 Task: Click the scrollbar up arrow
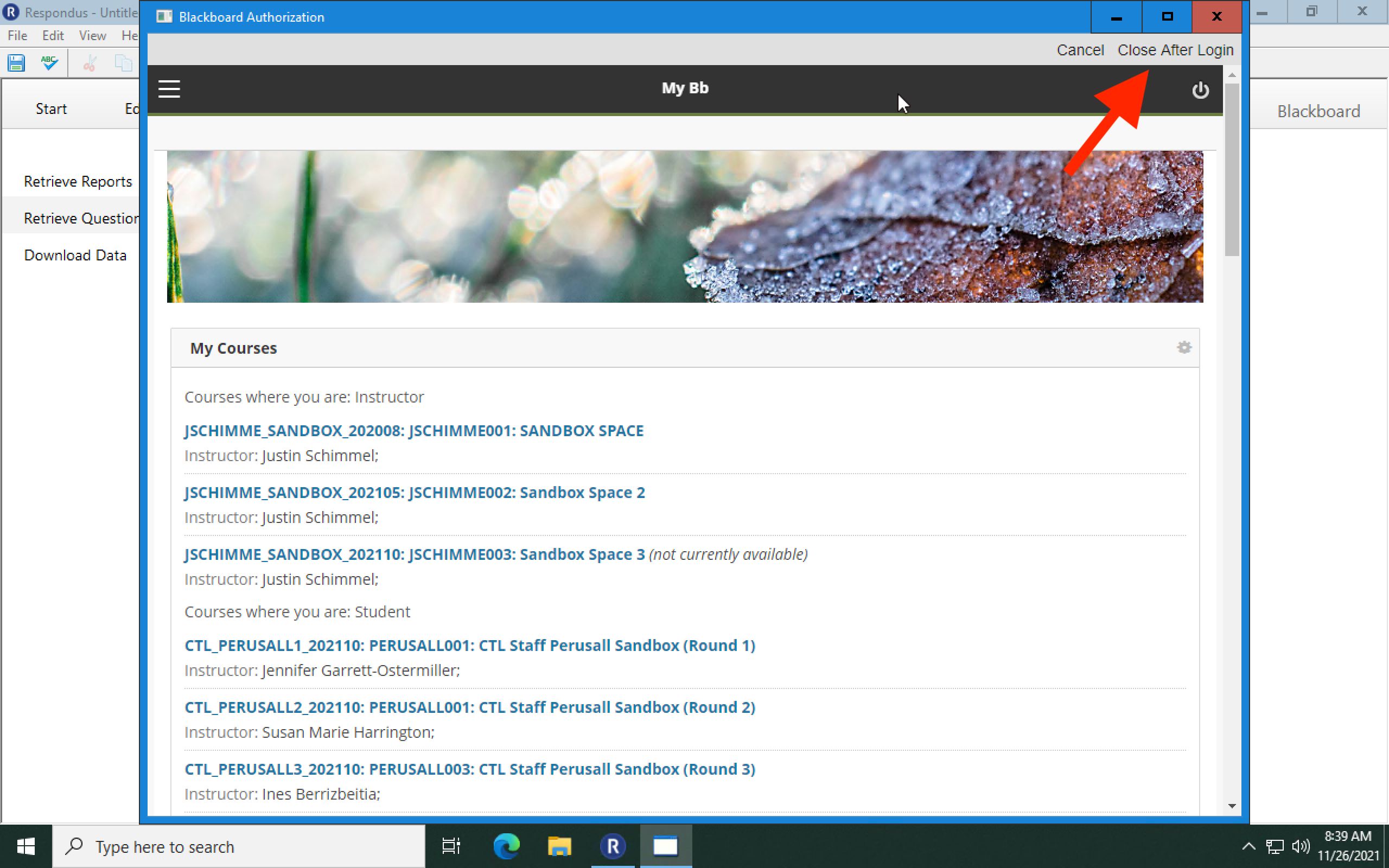coord(1232,75)
